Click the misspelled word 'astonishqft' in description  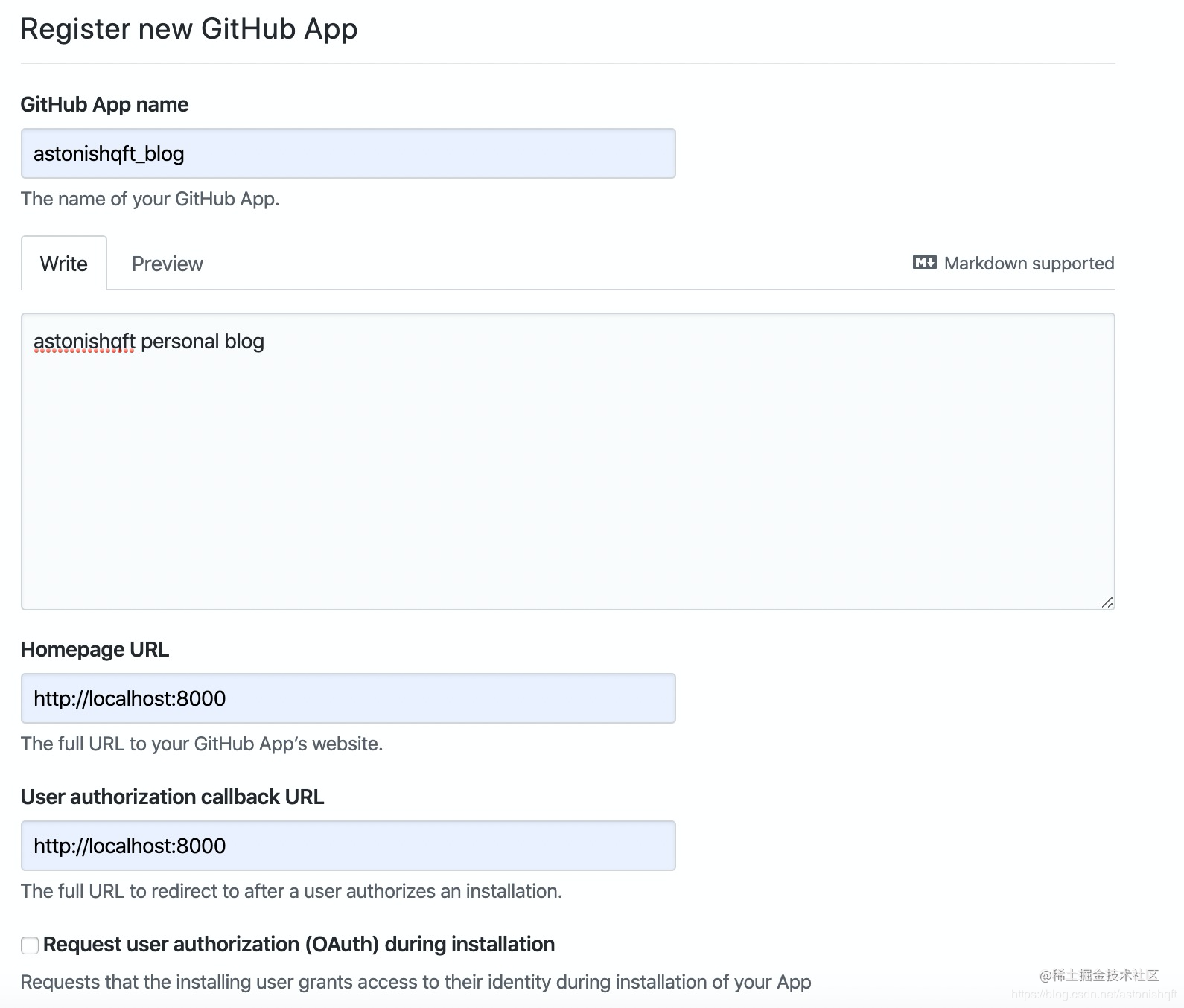(84, 342)
